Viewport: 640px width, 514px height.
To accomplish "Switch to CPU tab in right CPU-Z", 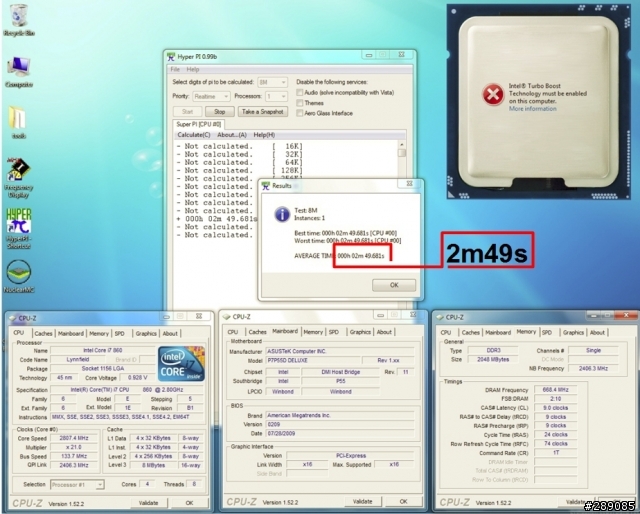I will tap(446, 333).
